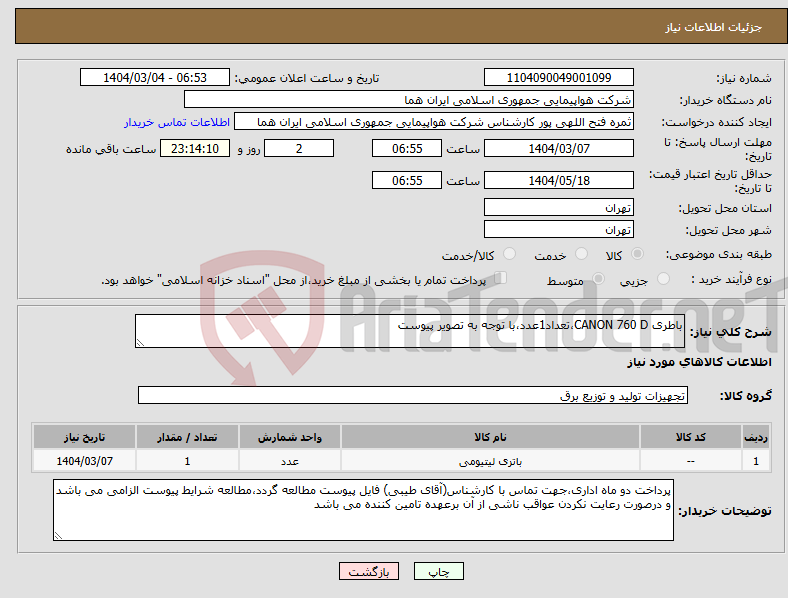Click the بازگشت back button
This screenshot has height=598, width=788.
pyautogui.click(x=369, y=571)
